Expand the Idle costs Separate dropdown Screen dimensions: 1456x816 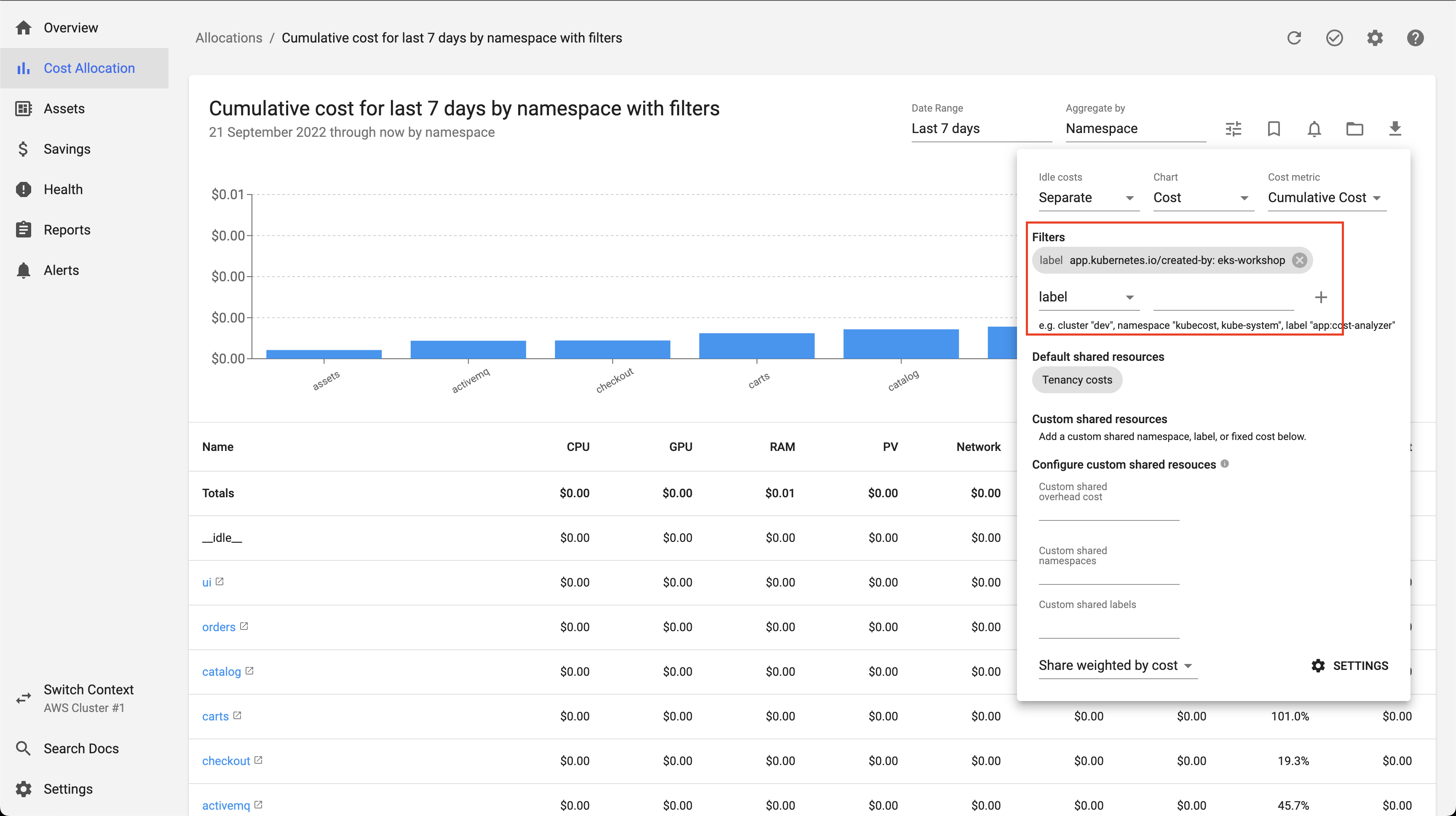(1087, 197)
